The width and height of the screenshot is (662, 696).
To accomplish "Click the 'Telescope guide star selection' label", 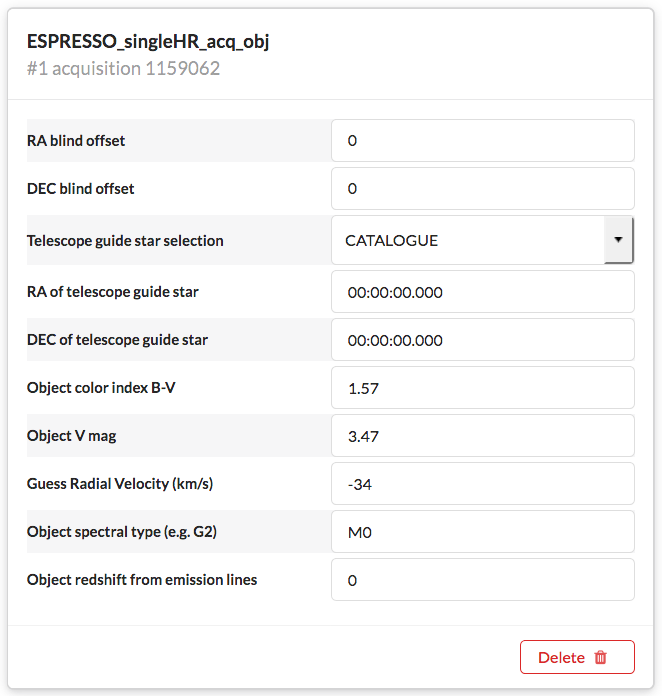I will (x=125, y=240).
